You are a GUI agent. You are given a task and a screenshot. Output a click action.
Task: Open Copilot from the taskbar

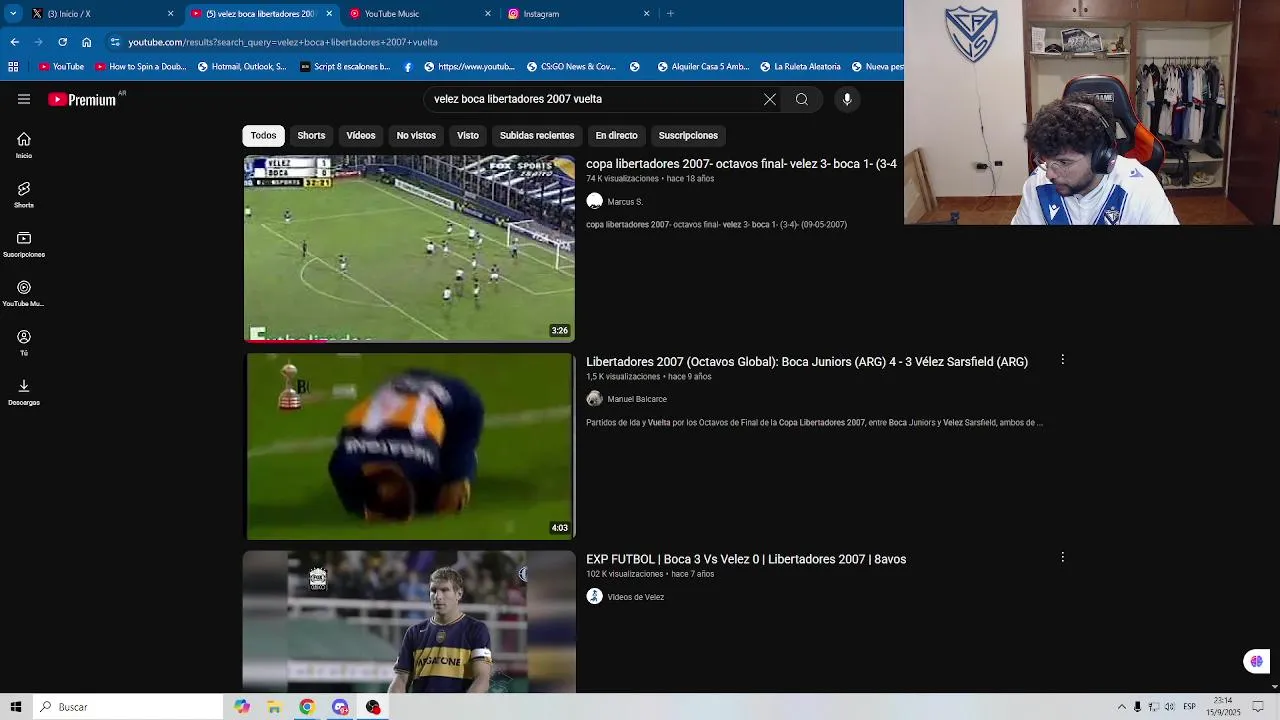(242, 707)
